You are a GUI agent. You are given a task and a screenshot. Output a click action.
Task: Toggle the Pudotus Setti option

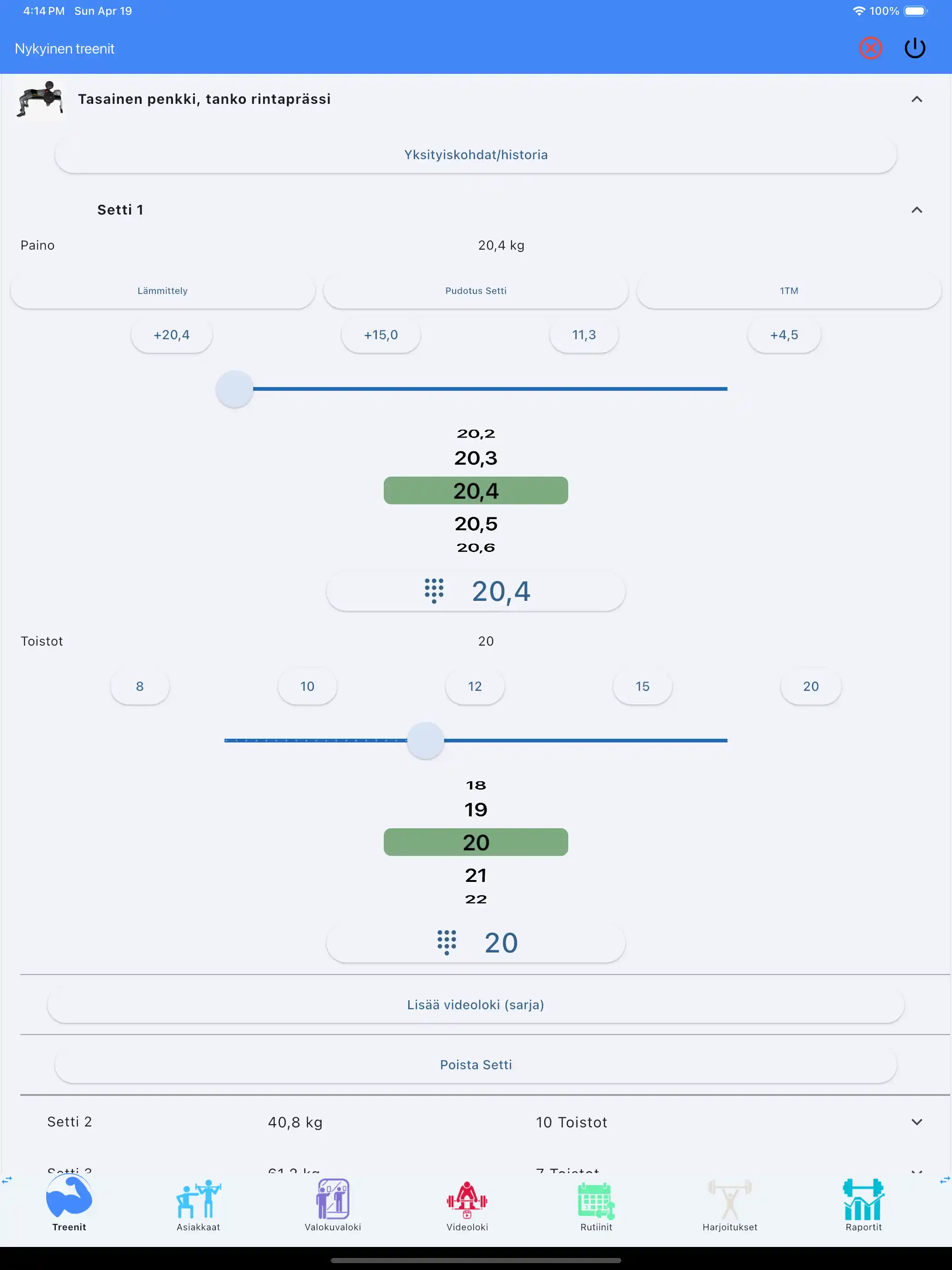click(476, 291)
